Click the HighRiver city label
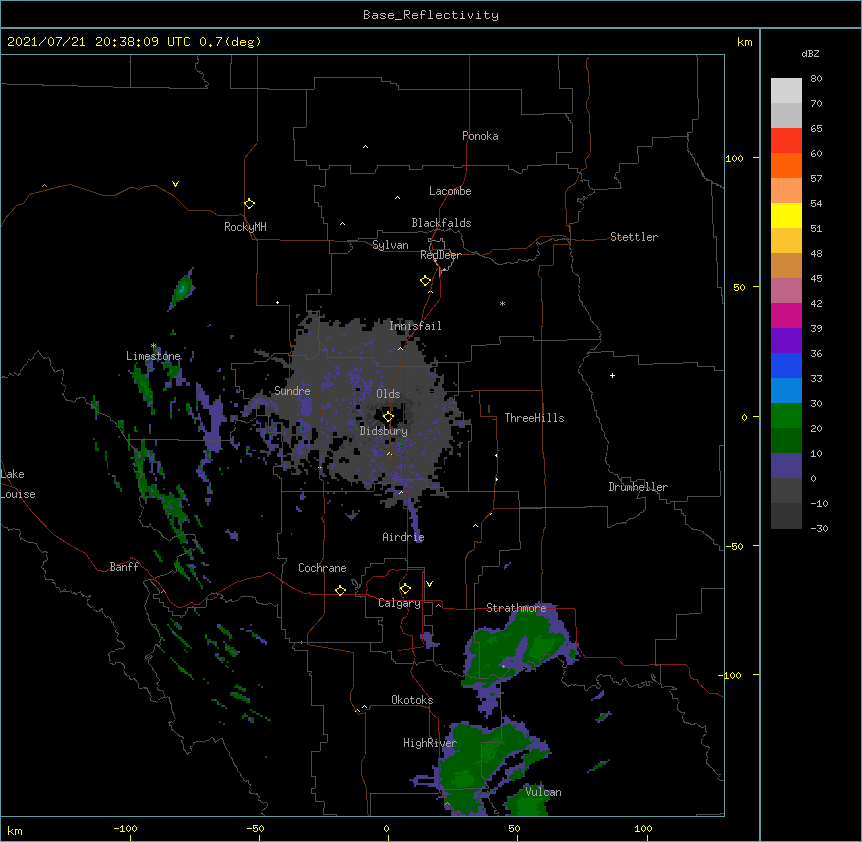Screen dimensions: 862x842 tap(430, 743)
